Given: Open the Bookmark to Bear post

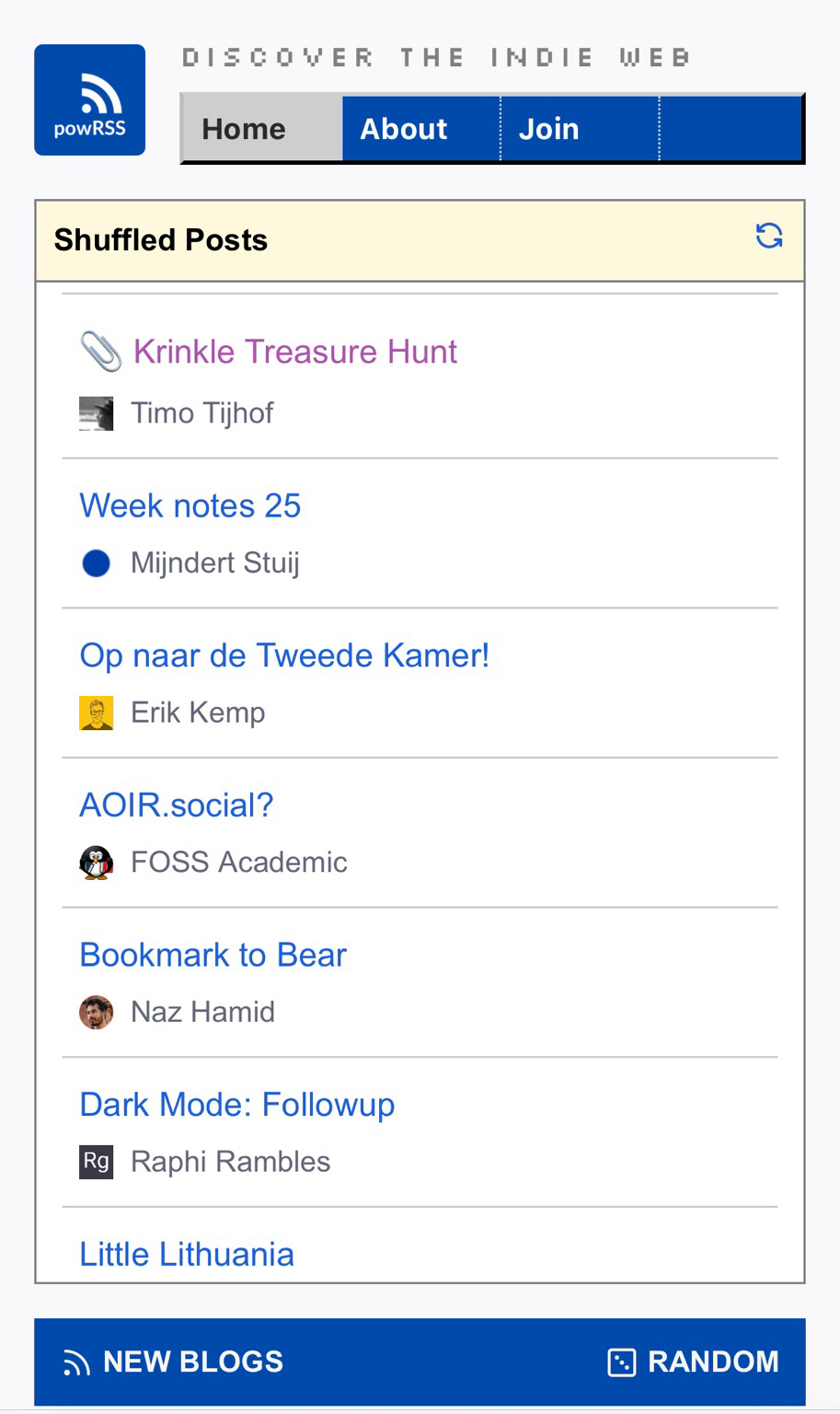Looking at the screenshot, I should point(213,955).
